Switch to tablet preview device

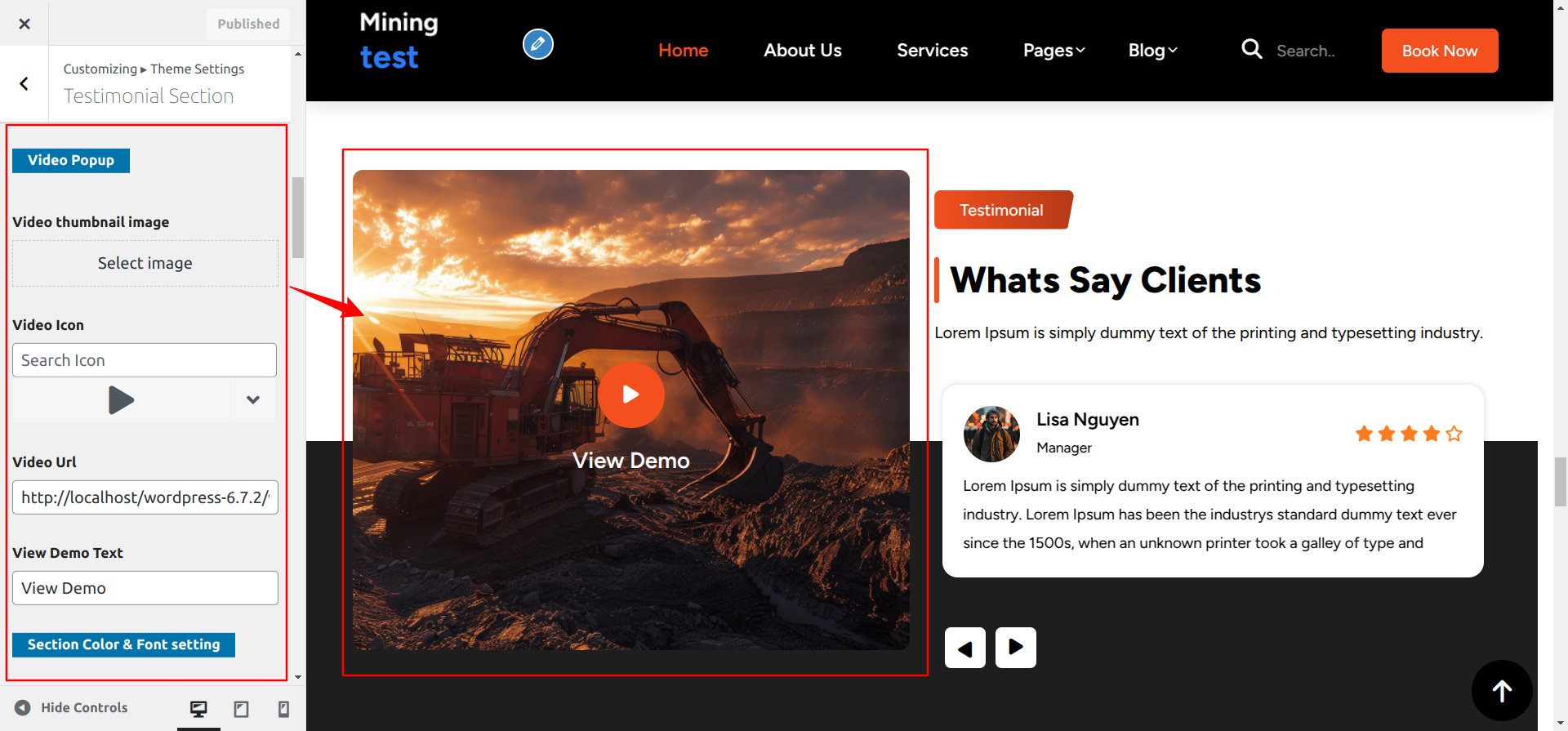point(241,708)
